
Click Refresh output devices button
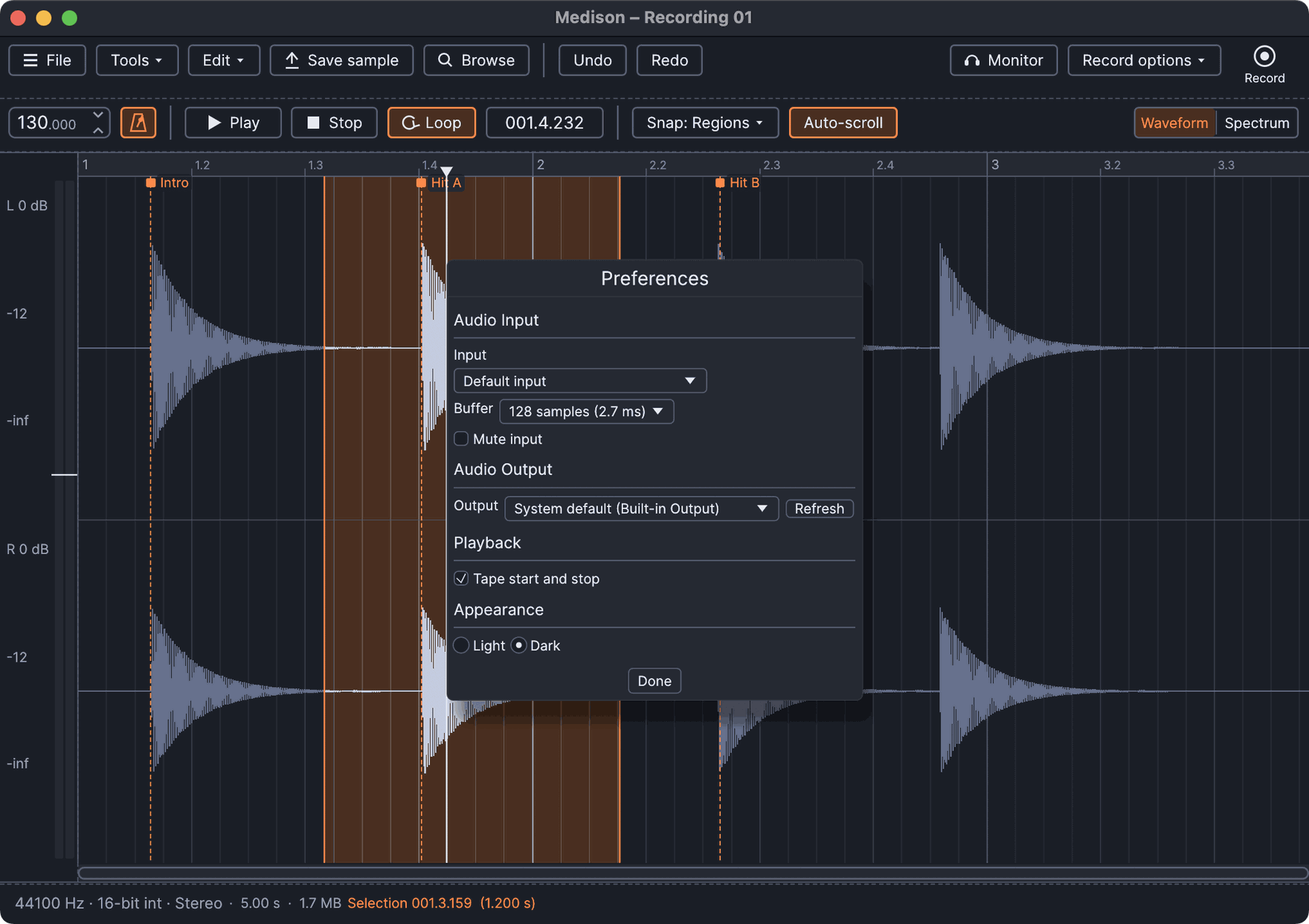[x=820, y=508]
